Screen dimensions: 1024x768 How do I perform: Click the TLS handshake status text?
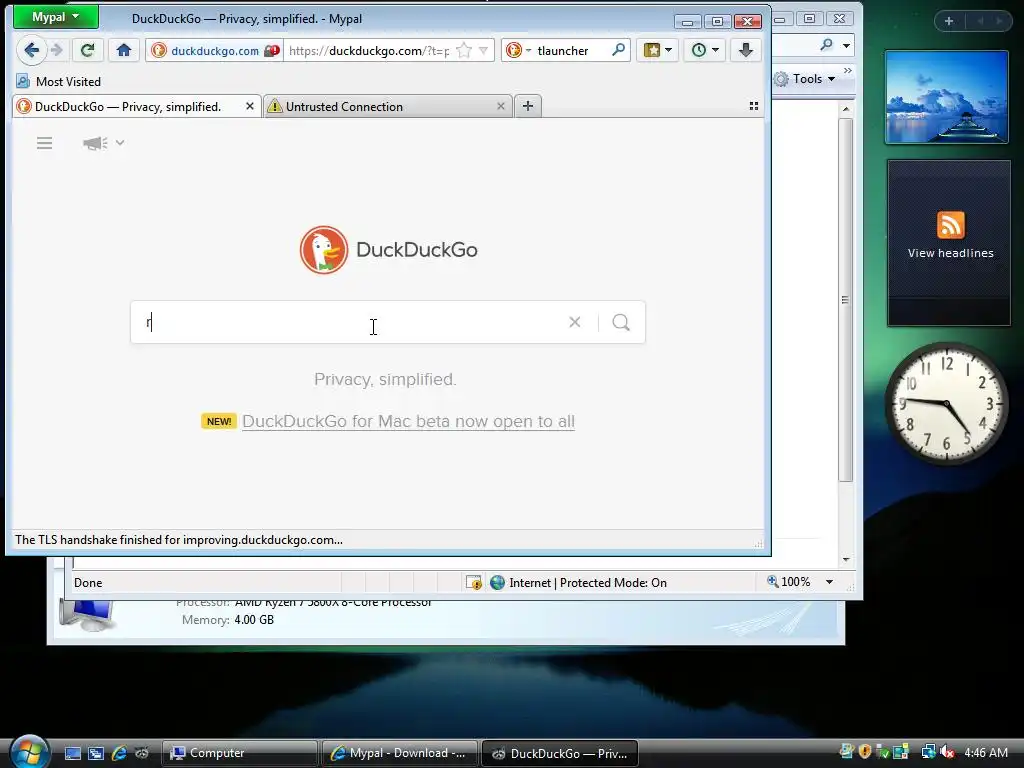tap(178, 539)
